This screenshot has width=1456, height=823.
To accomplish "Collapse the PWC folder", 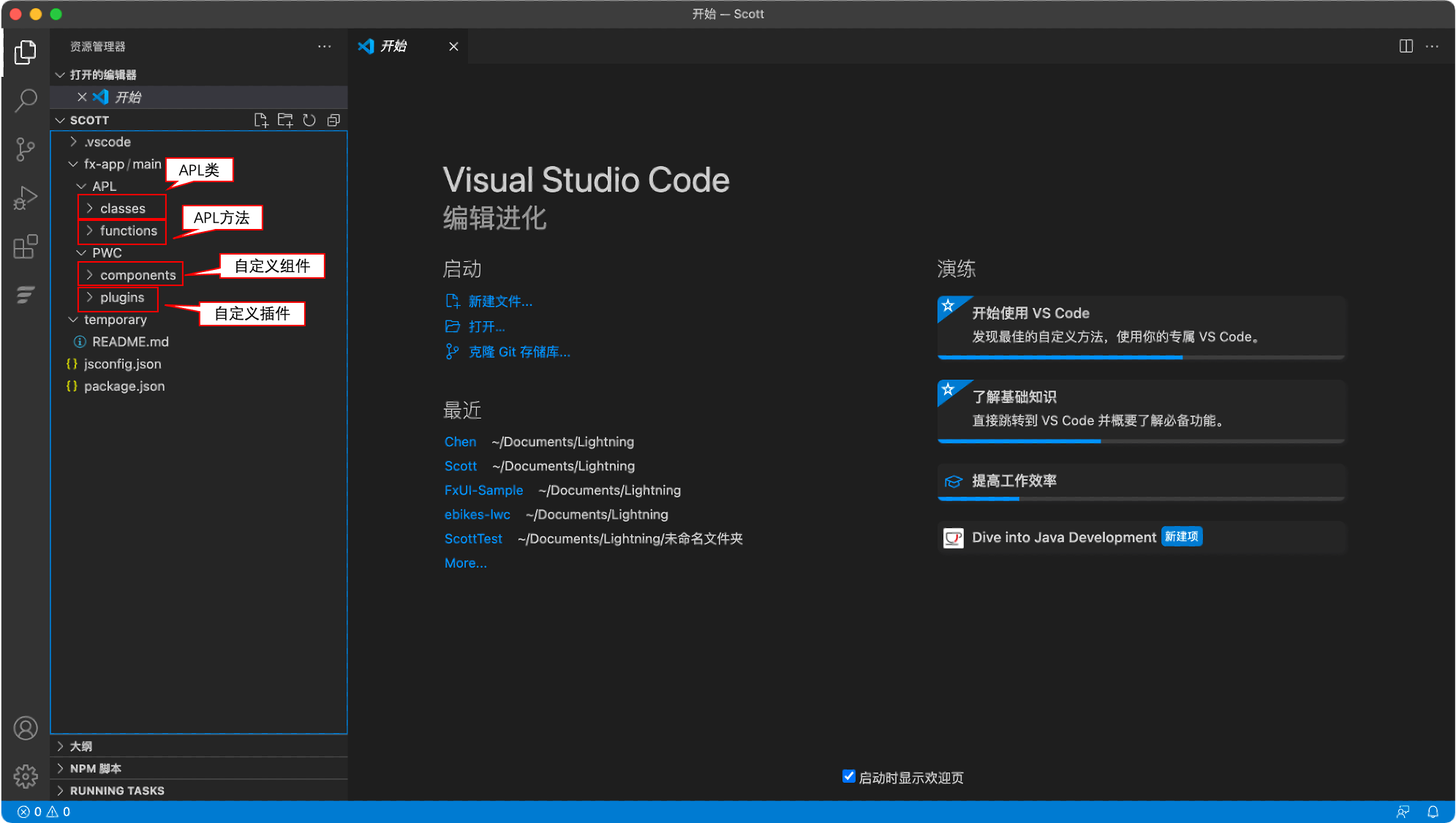I will (x=106, y=253).
